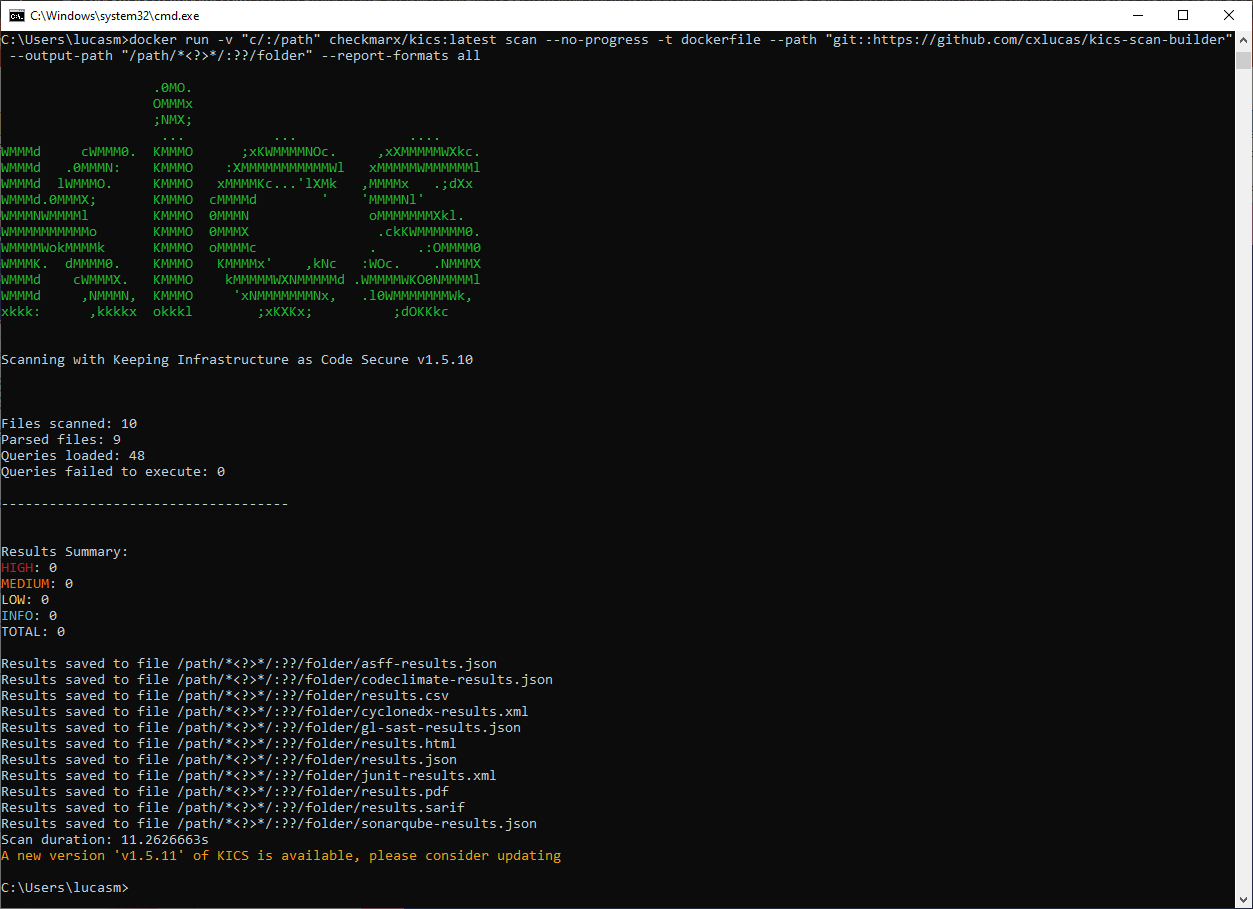The height and width of the screenshot is (909, 1253).
Task: Click the 'Results Summary:' heading
Action: (x=65, y=552)
